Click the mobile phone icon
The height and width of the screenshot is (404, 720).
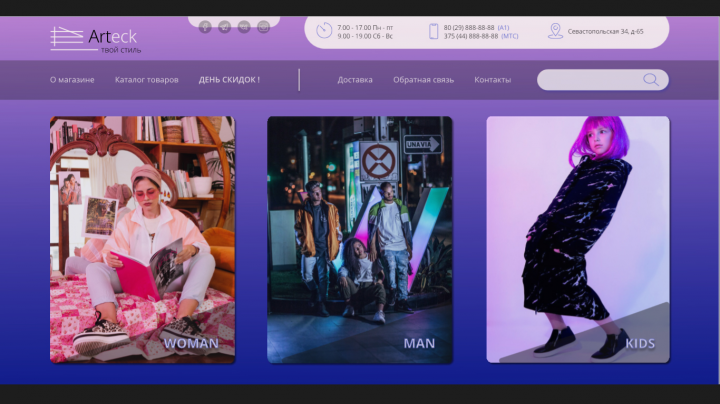[x=433, y=31]
